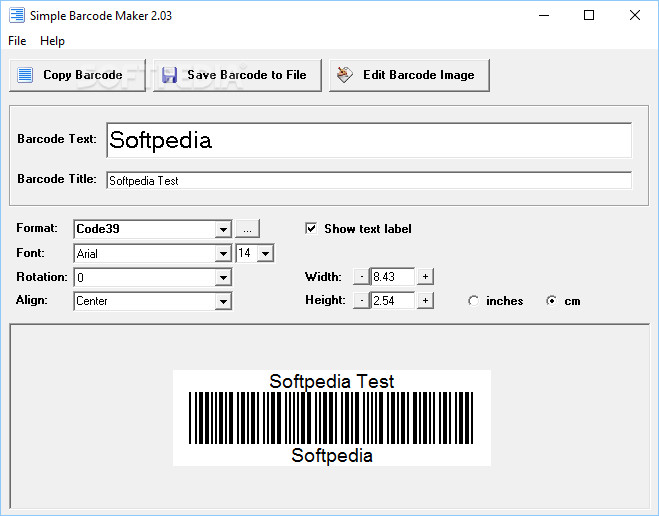Screen dimensions: 659x516
Task: Maximize the Simple Barcode Maker window
Action: pos(589,16)
